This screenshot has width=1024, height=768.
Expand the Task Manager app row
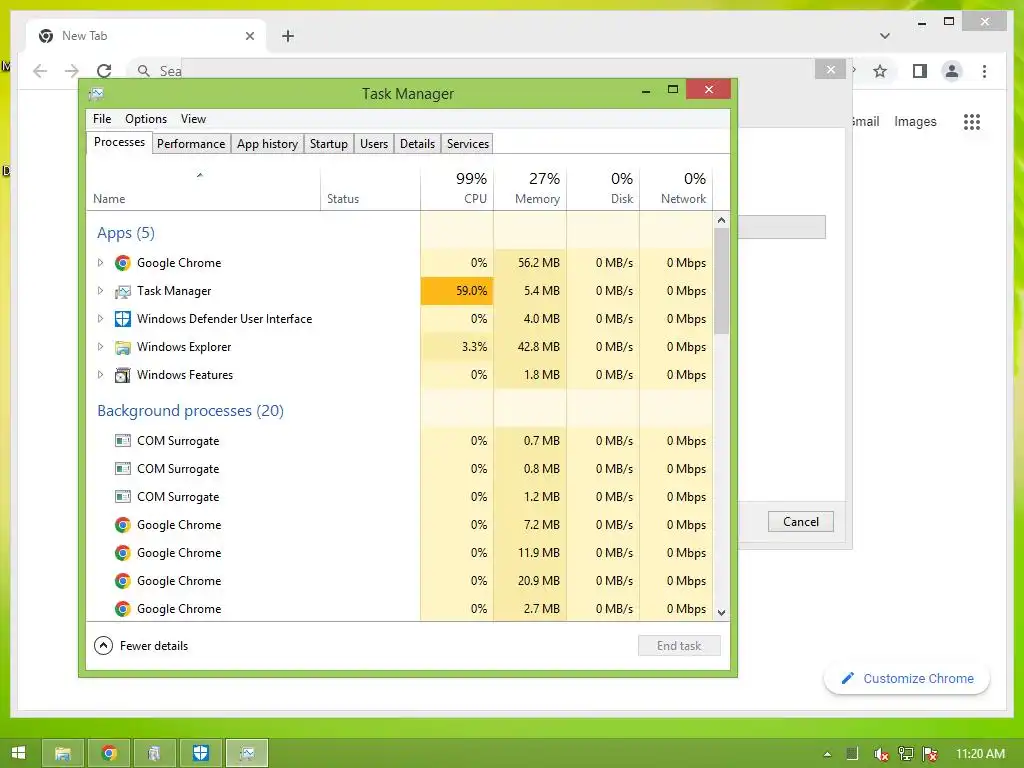pyautogui.click(x=100, y=291)
